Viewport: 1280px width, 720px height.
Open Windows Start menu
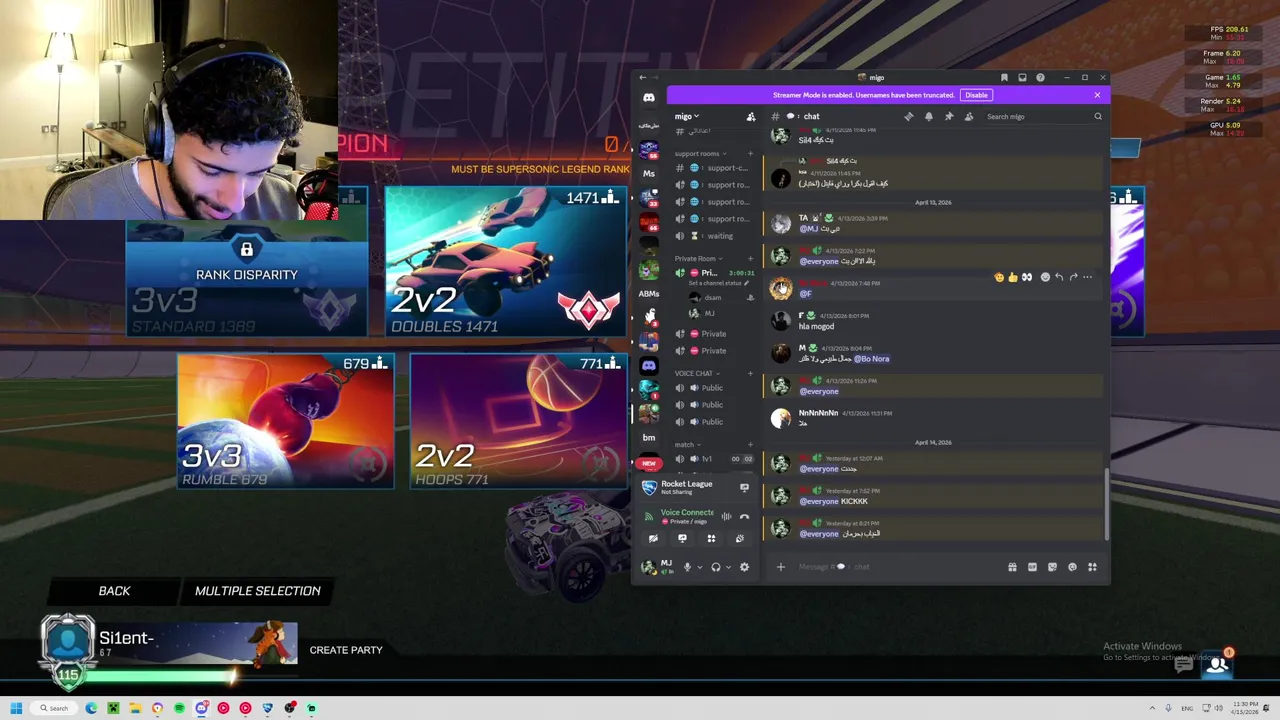pyautogui.click(x=16, y=708)
